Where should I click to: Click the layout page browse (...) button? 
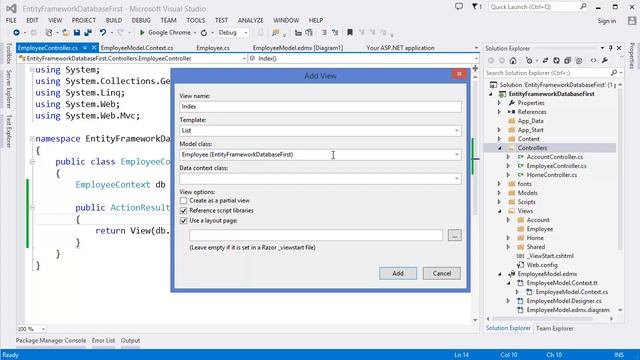tap(454, 235)
